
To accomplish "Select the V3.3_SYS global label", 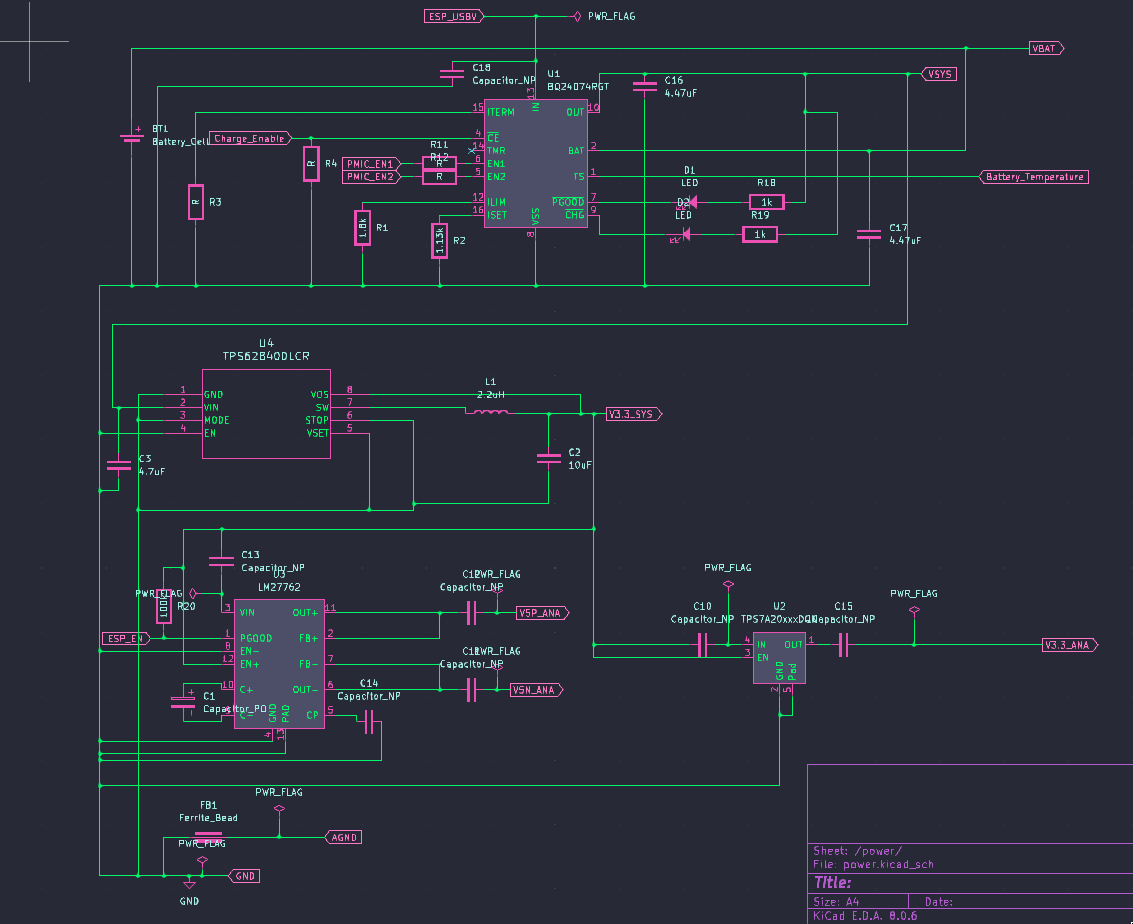I will (x=634, y=414).
